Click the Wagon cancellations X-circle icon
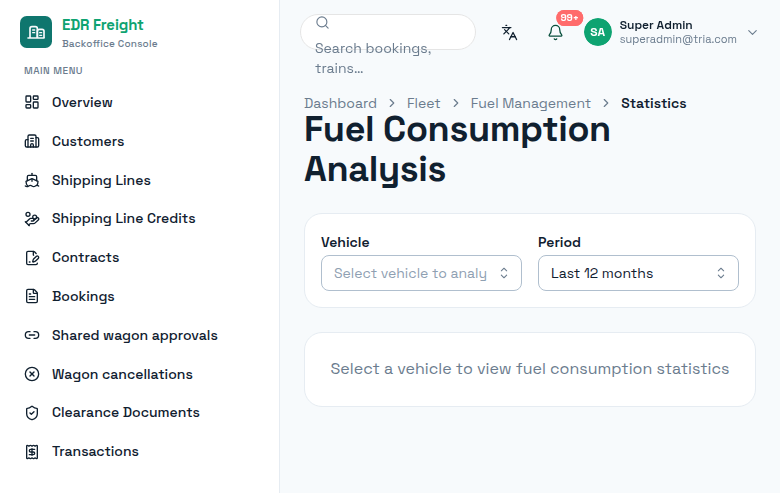 (x=32, y=374)
